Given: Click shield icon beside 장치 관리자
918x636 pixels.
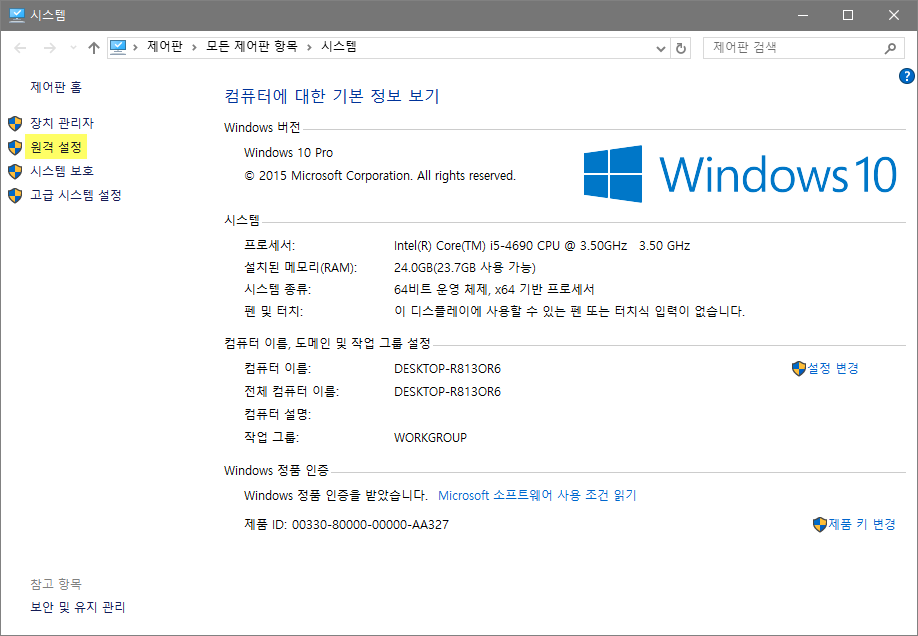Looking at the screenshot, I should 15,123.
